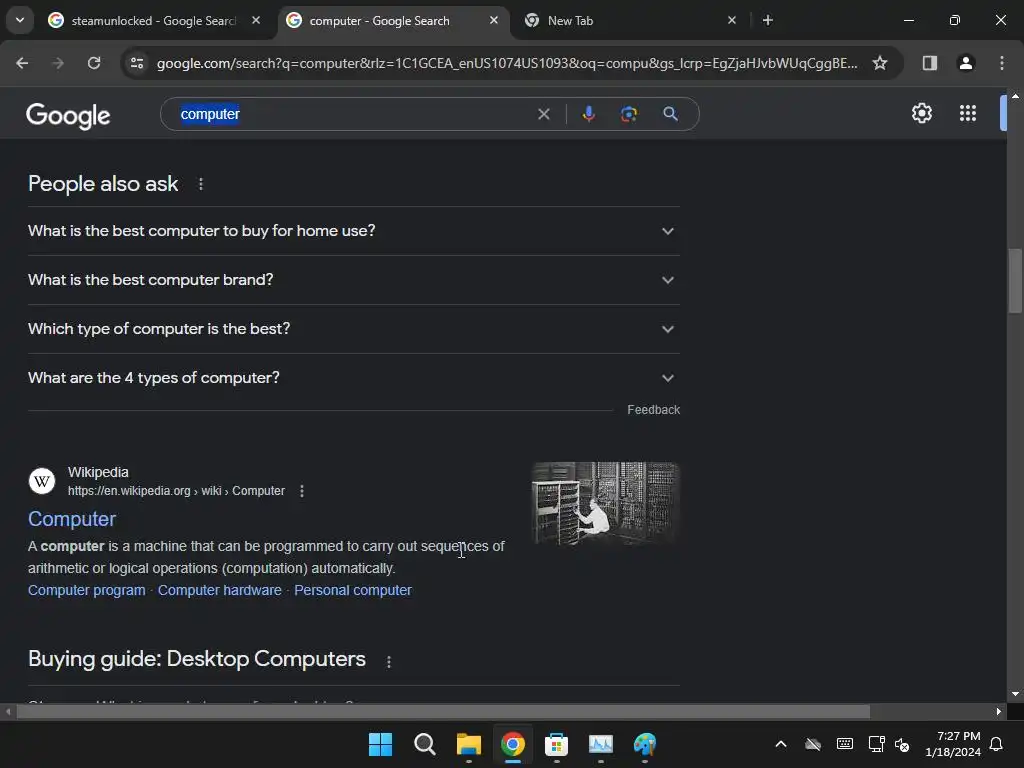Open the Paint app from taskbar
The width and height of the screenshot is (1024, 768).
645,744
